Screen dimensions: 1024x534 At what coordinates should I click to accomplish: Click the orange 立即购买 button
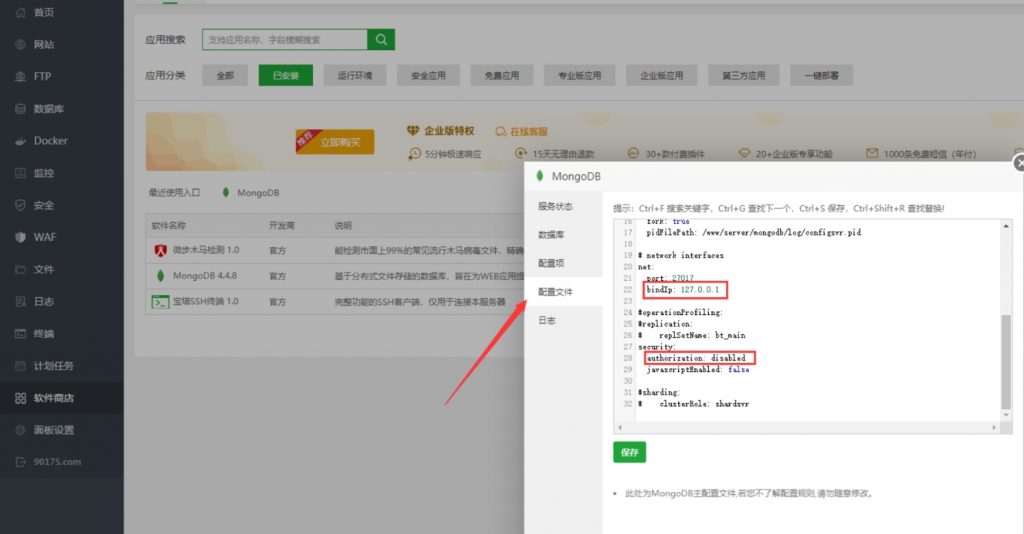tap(336, 142)
